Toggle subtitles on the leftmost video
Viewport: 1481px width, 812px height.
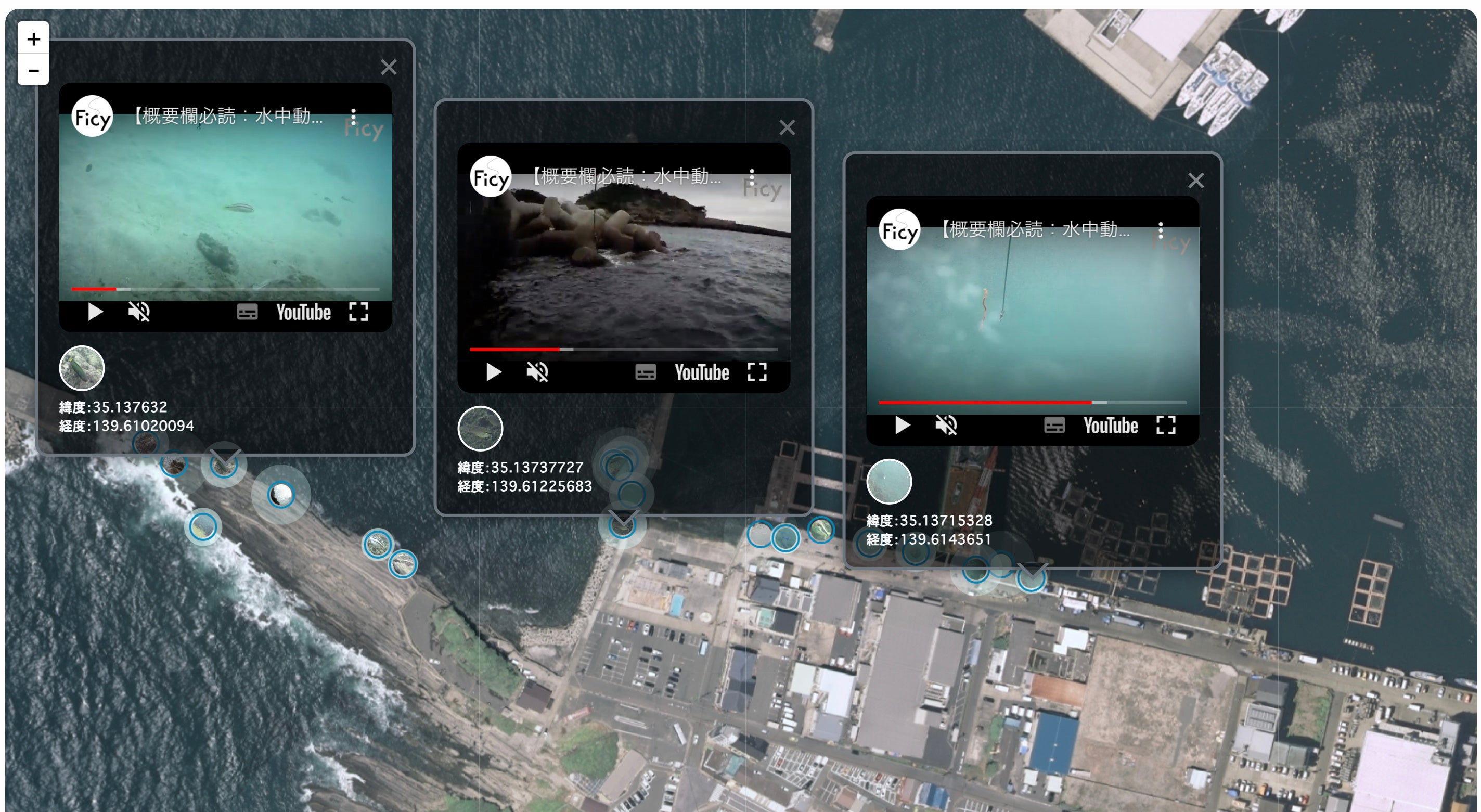[x=247, y=312]
